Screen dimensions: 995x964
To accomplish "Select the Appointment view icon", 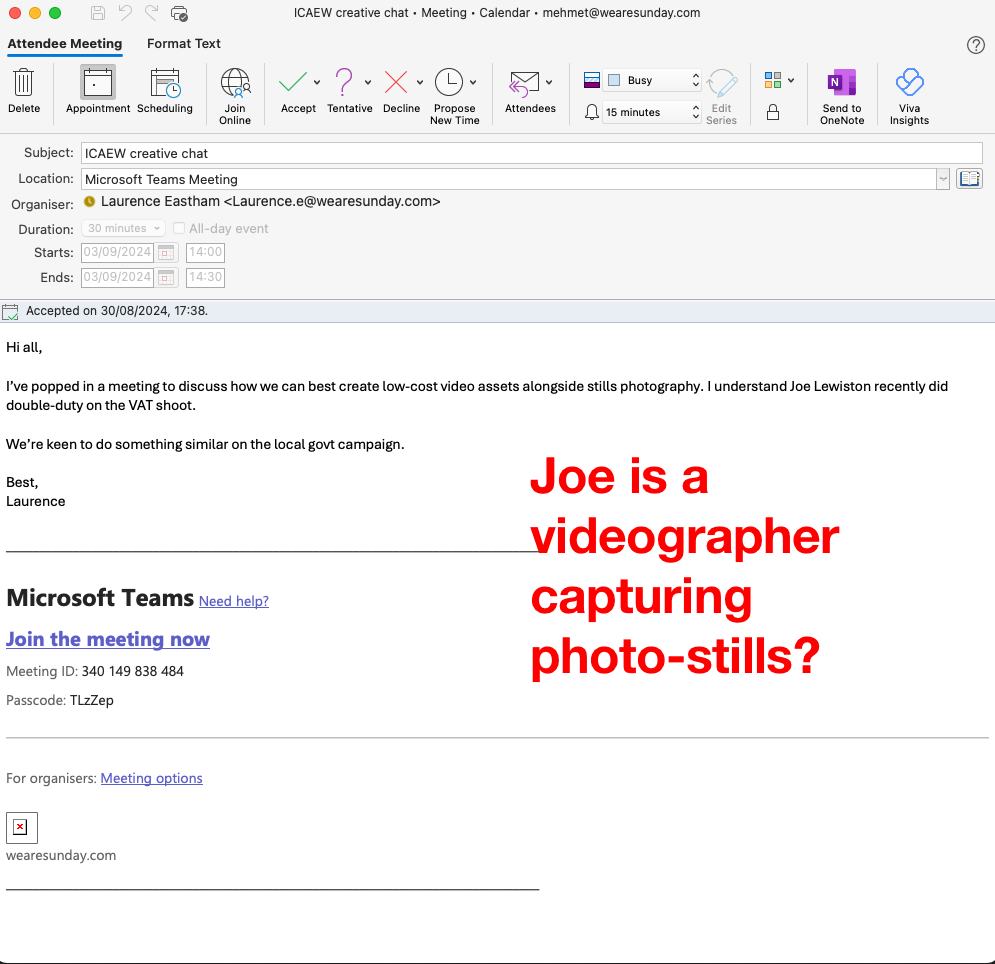I will (x=98, y=83).
